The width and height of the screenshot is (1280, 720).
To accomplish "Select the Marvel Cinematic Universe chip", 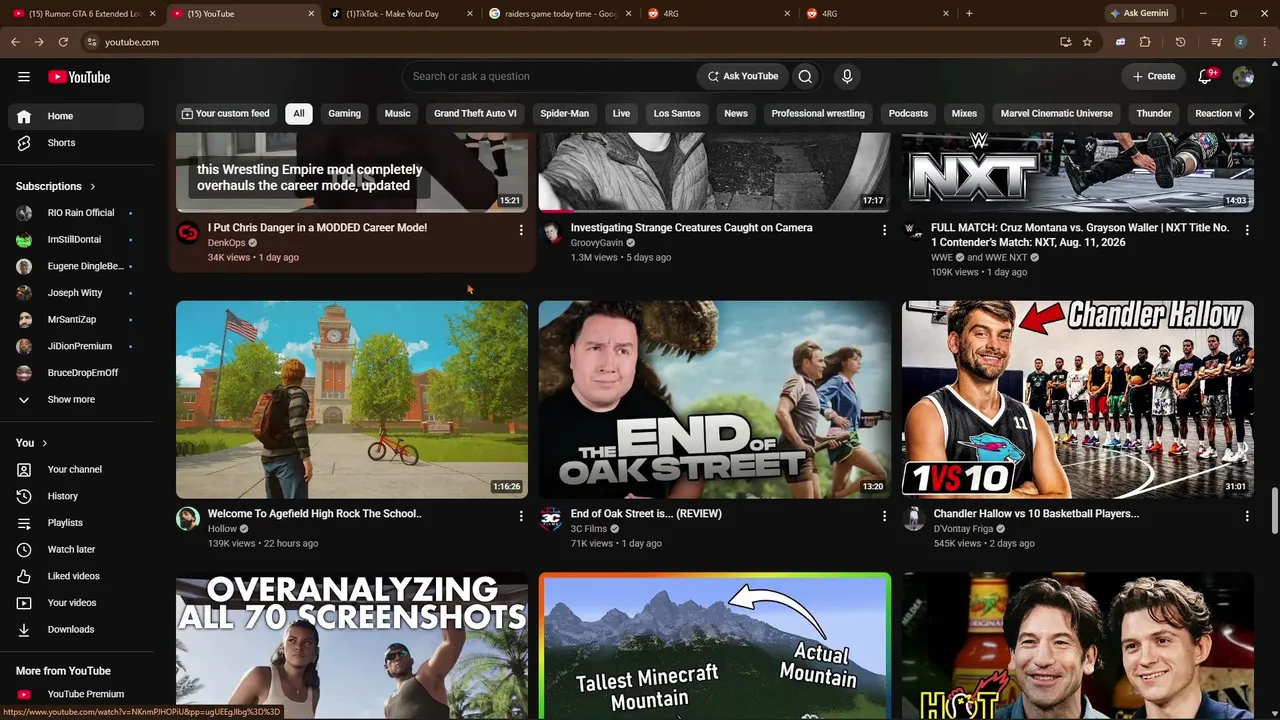I will (1056, 114).
